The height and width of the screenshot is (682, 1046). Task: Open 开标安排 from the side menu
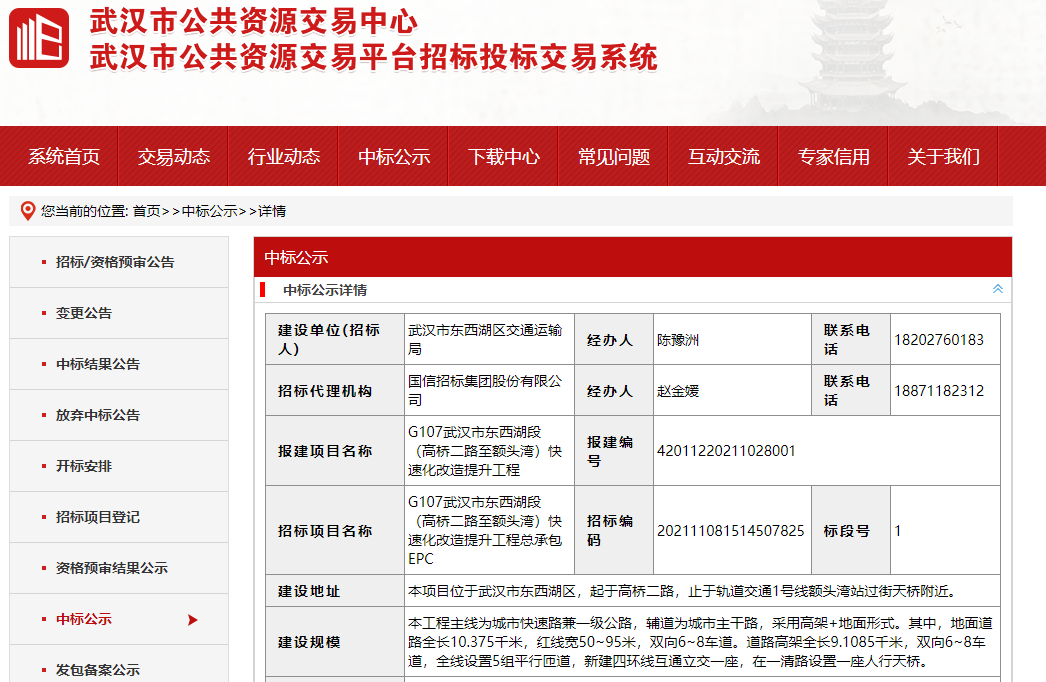click(84, 466)
